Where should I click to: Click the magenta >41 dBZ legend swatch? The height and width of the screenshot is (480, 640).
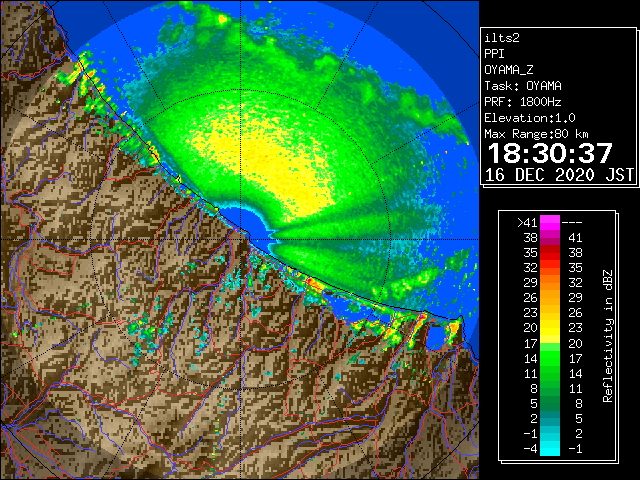pyautogui.click(x=550, y=222)
